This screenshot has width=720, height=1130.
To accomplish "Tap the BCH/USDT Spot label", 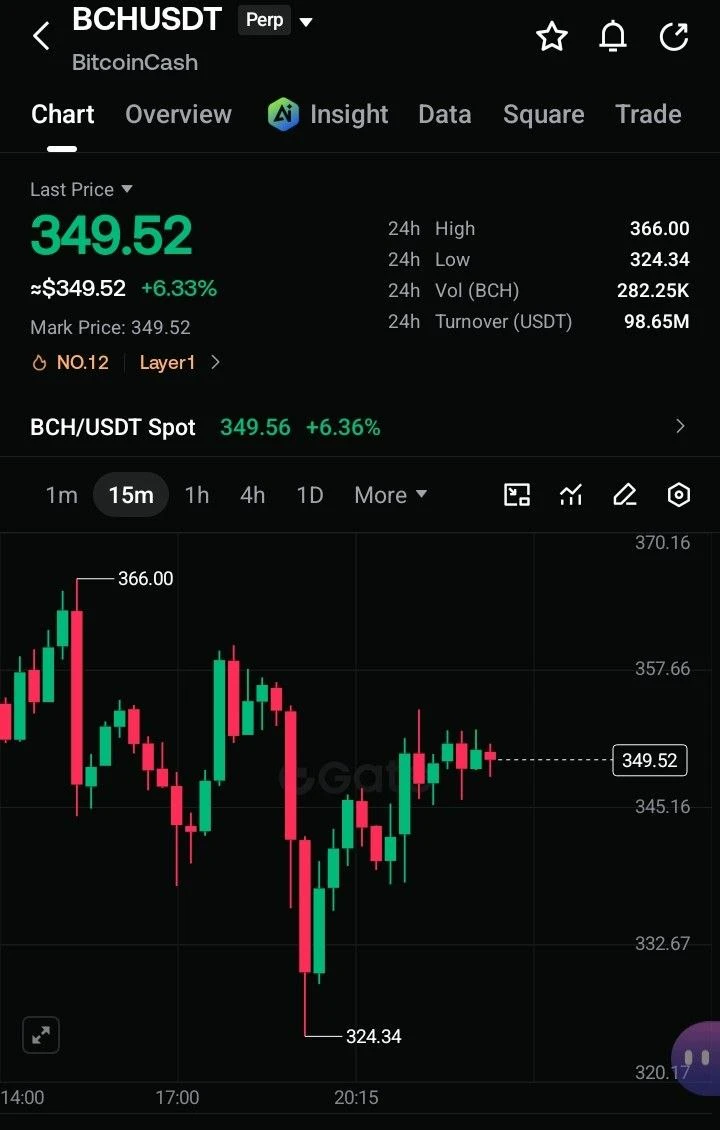I will [113, 427].
